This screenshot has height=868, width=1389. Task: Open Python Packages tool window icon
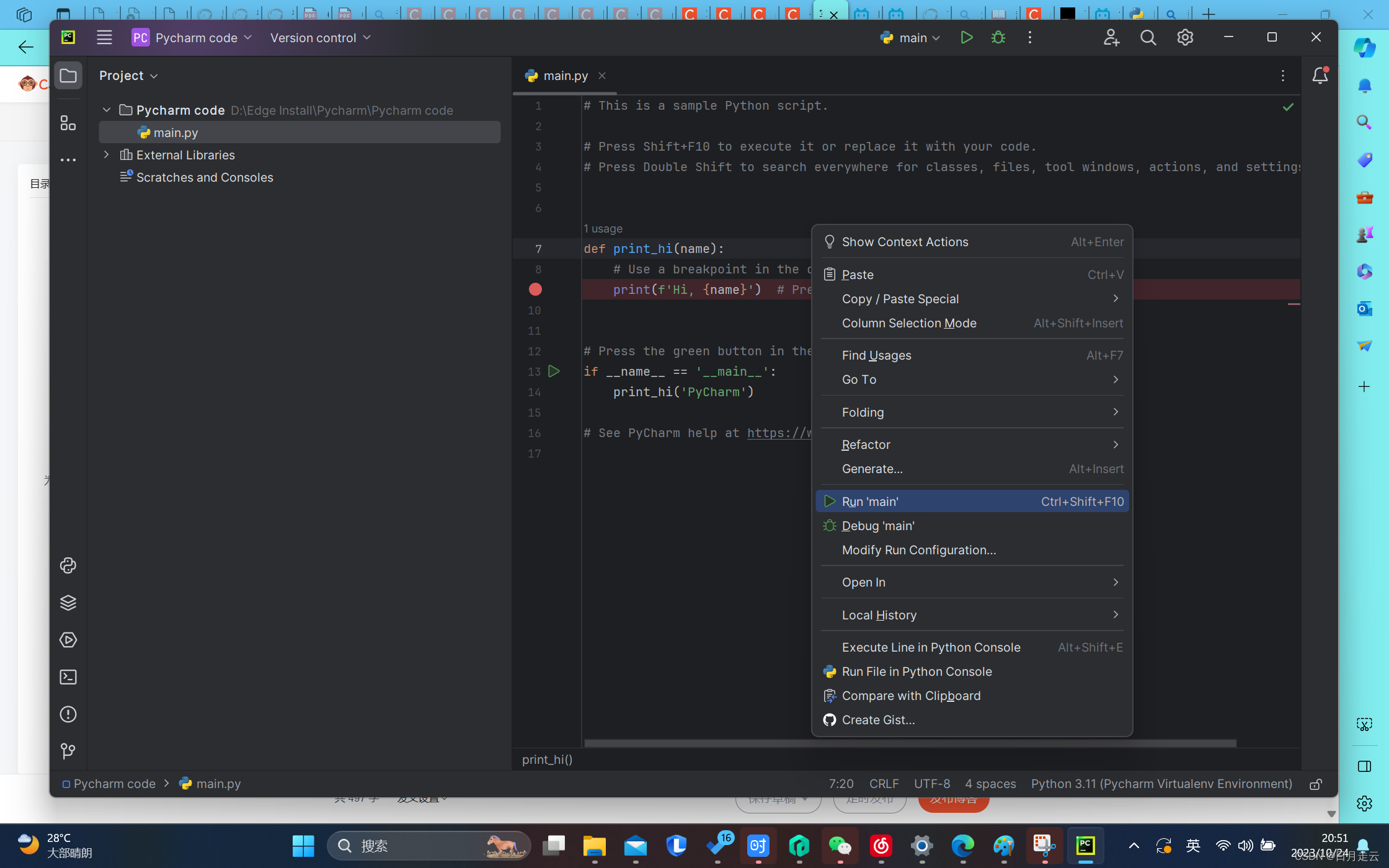tap(68, 603)
